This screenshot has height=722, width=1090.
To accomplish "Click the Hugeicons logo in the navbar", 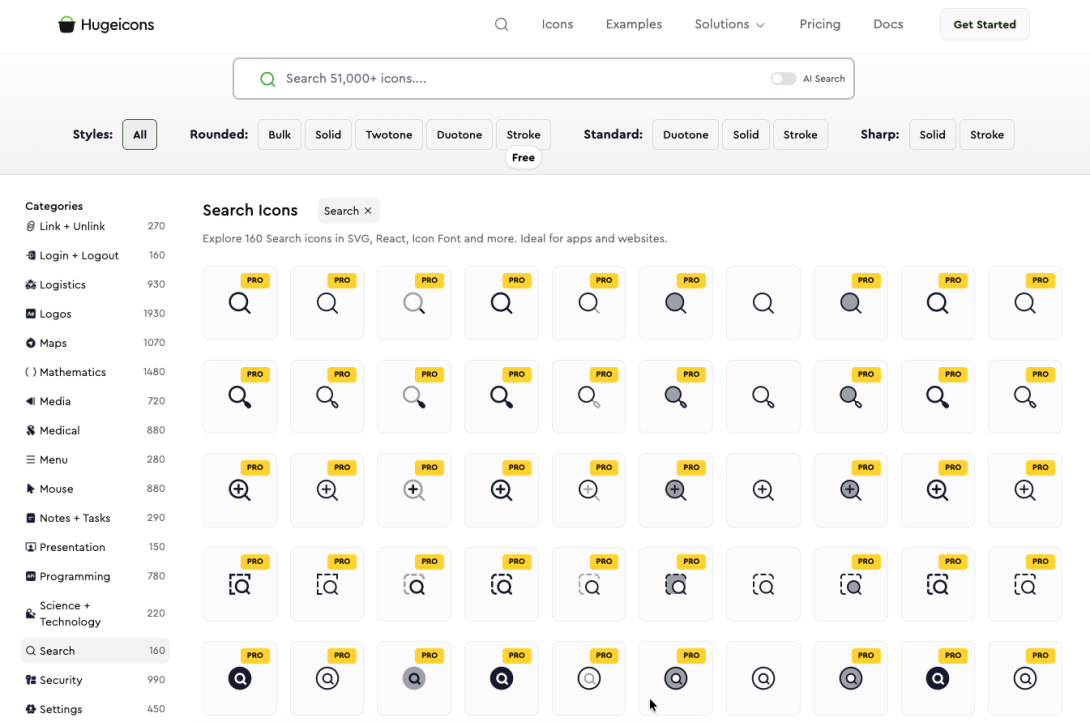I will [x=105, y=24].
